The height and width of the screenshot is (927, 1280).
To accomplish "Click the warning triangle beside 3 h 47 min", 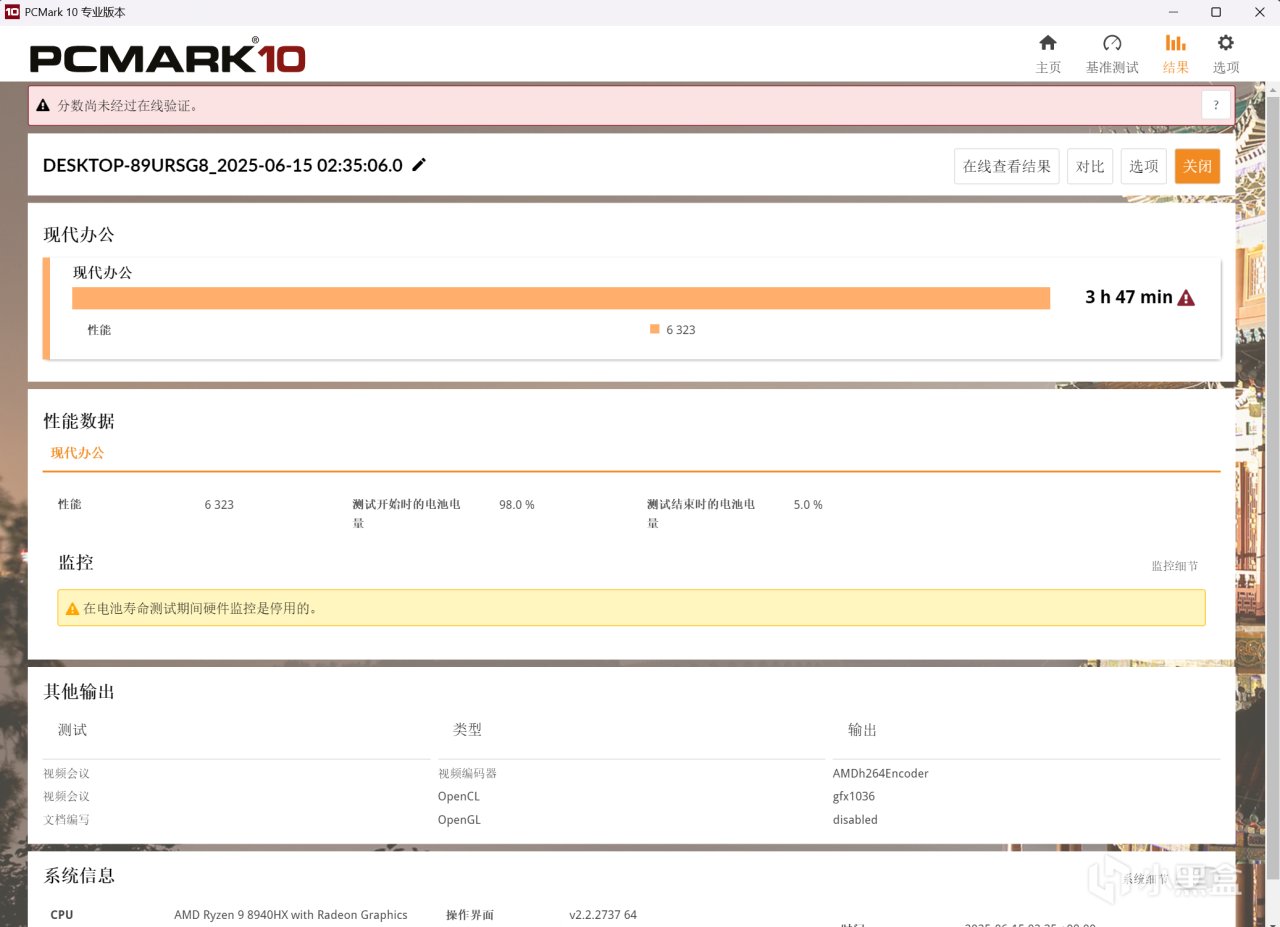I will point(1186,297).
